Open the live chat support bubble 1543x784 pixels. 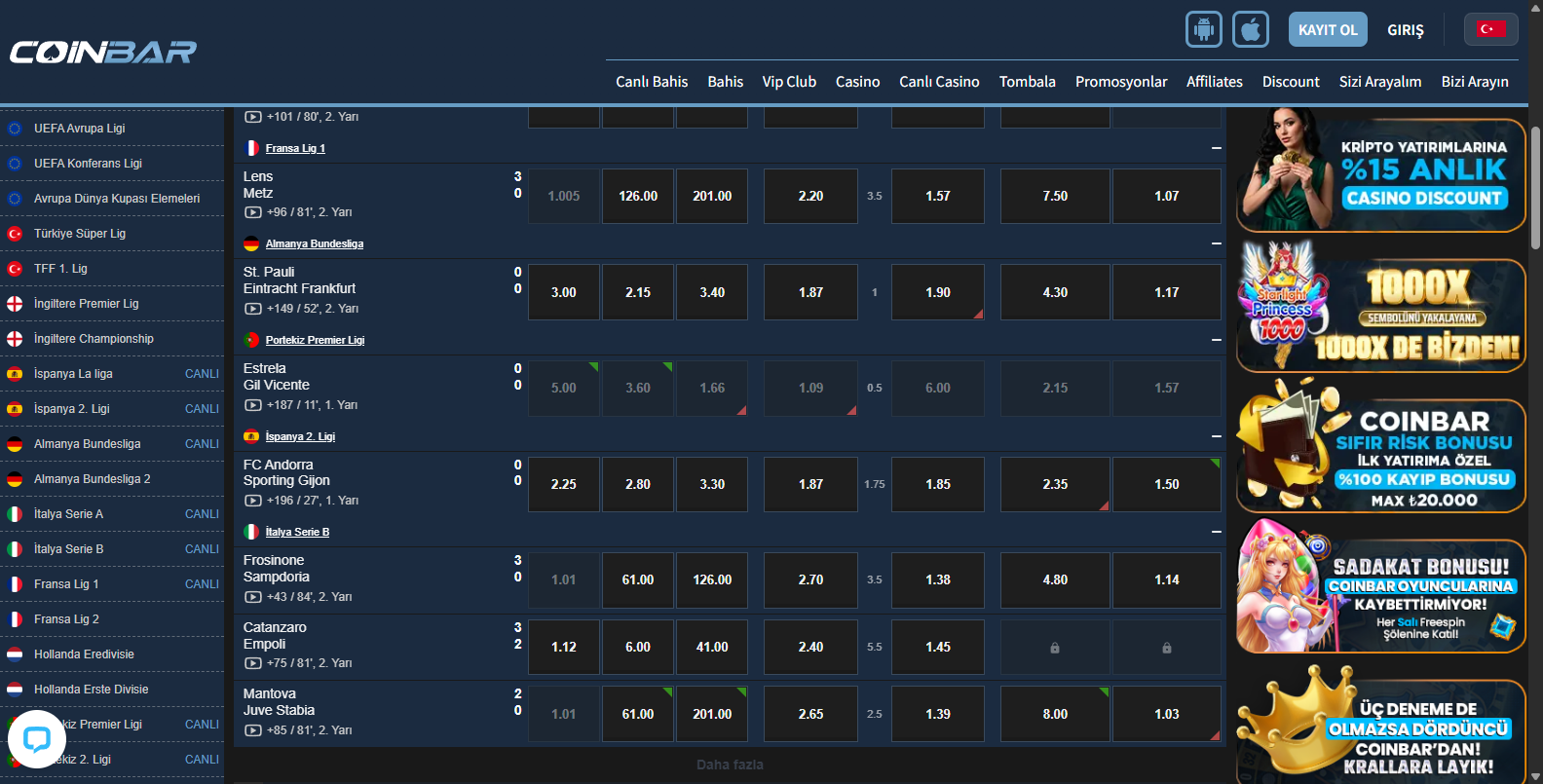36,739
